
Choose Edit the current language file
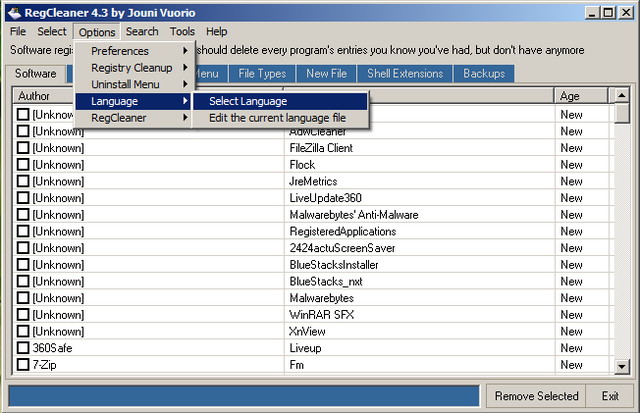click(x=280, y=118)
